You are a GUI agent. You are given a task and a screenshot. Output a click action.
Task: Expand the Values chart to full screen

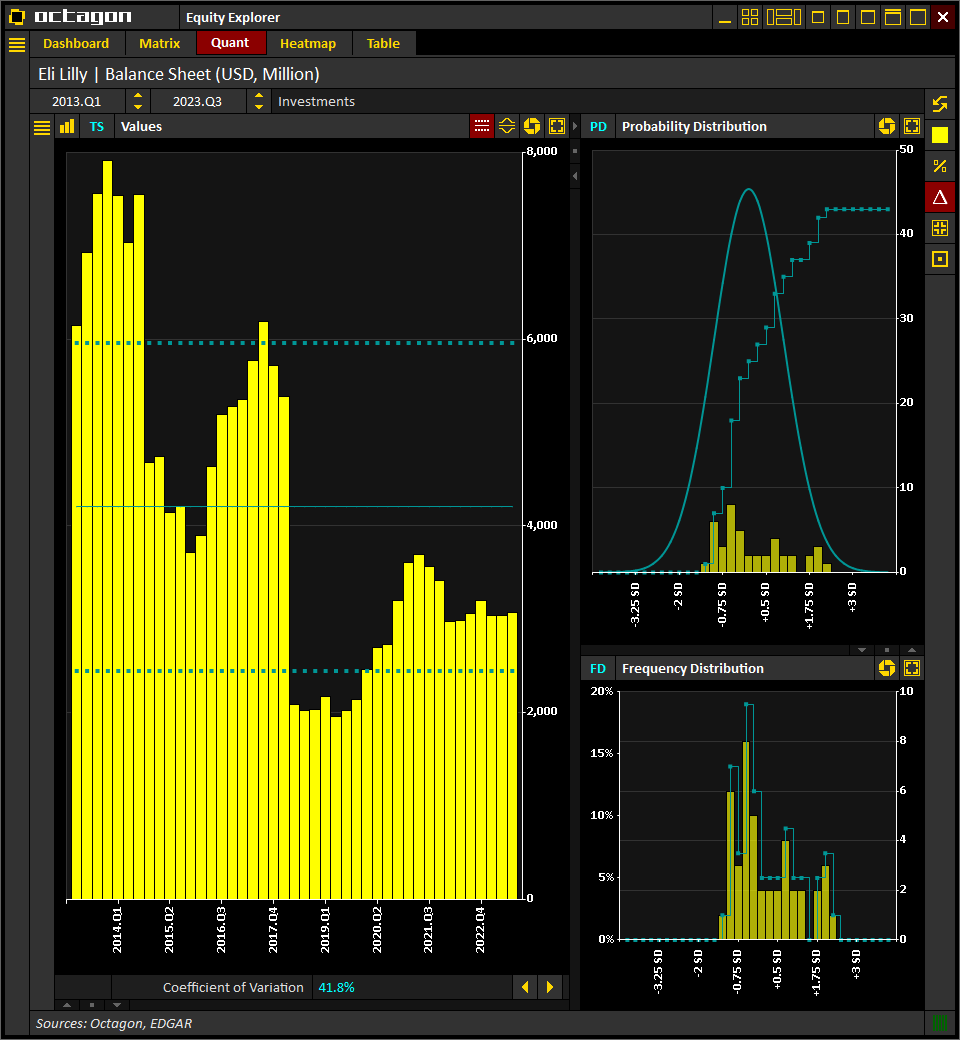click(557, 126)
